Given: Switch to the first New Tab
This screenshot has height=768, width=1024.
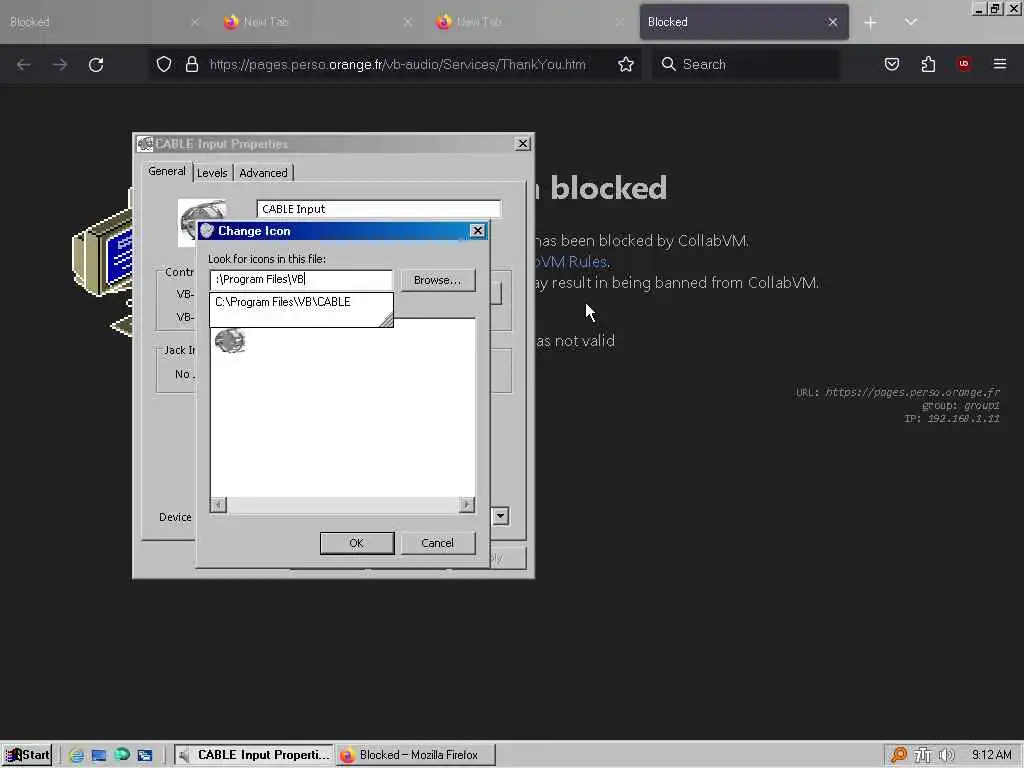Looking at the screenshot, I should (317, 22).
